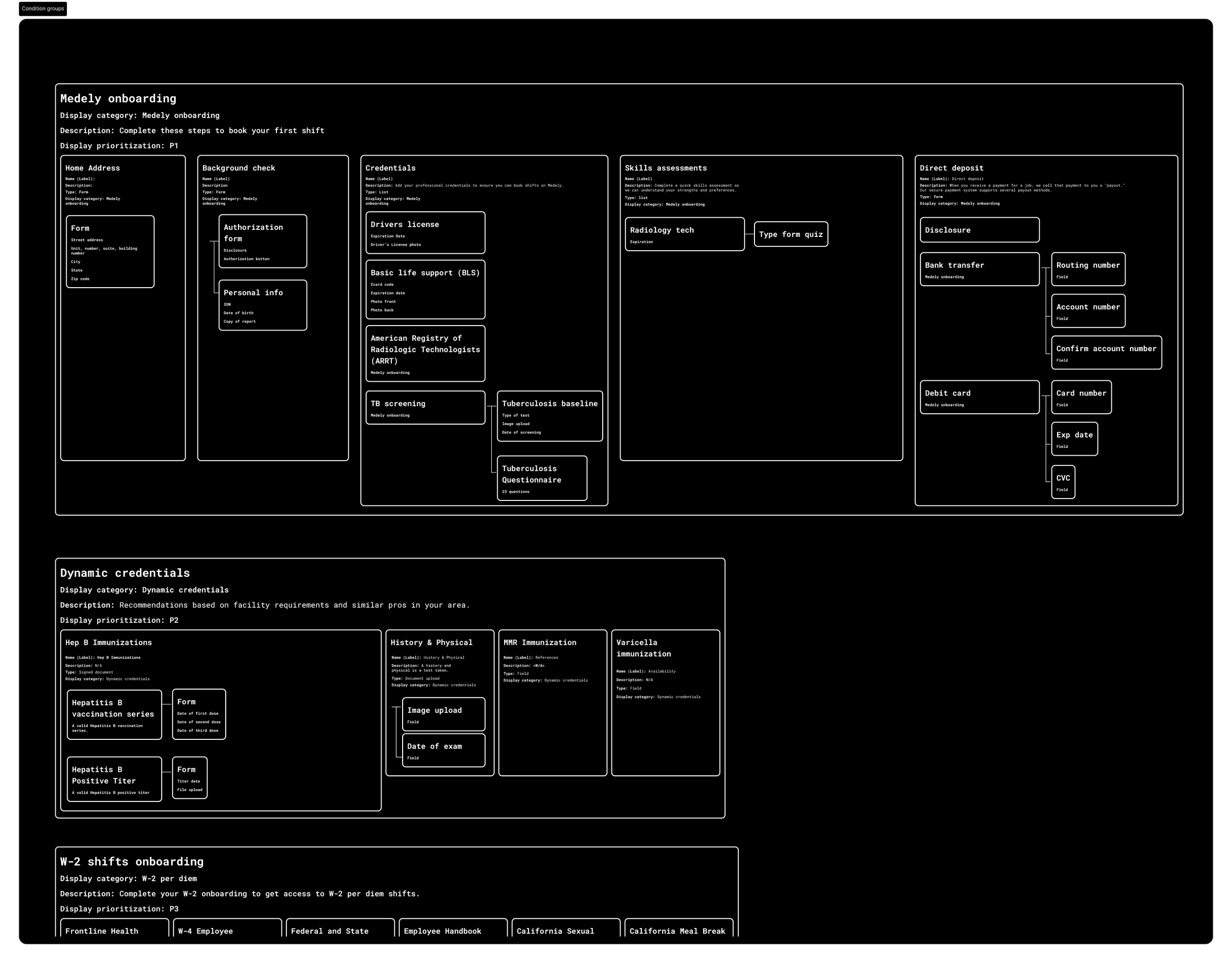Select the Account number field box
Viewport: 1232px width, 963px height.
[1088, 311]
